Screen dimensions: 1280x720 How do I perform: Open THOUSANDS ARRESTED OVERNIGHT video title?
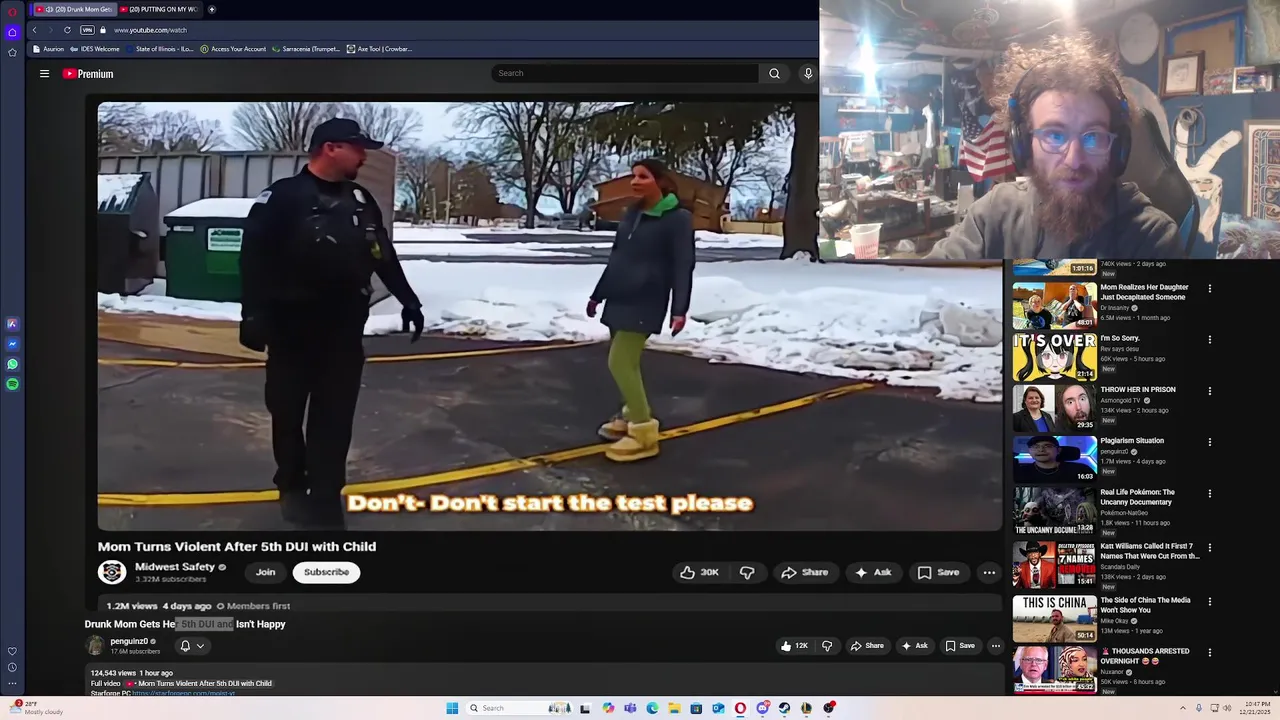pyautogui.click(x=1145, y=656)
